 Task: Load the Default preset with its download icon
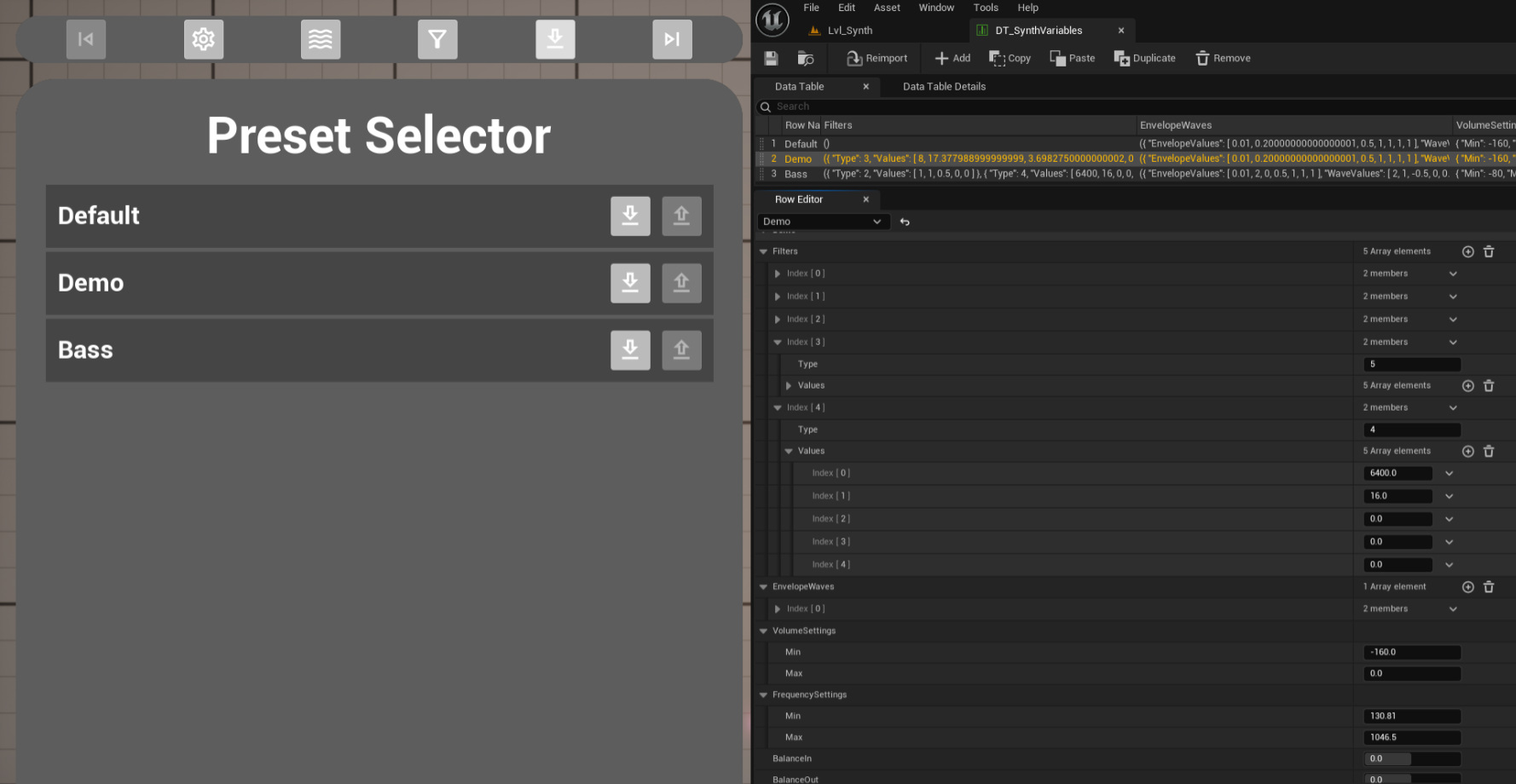point(630,216)
